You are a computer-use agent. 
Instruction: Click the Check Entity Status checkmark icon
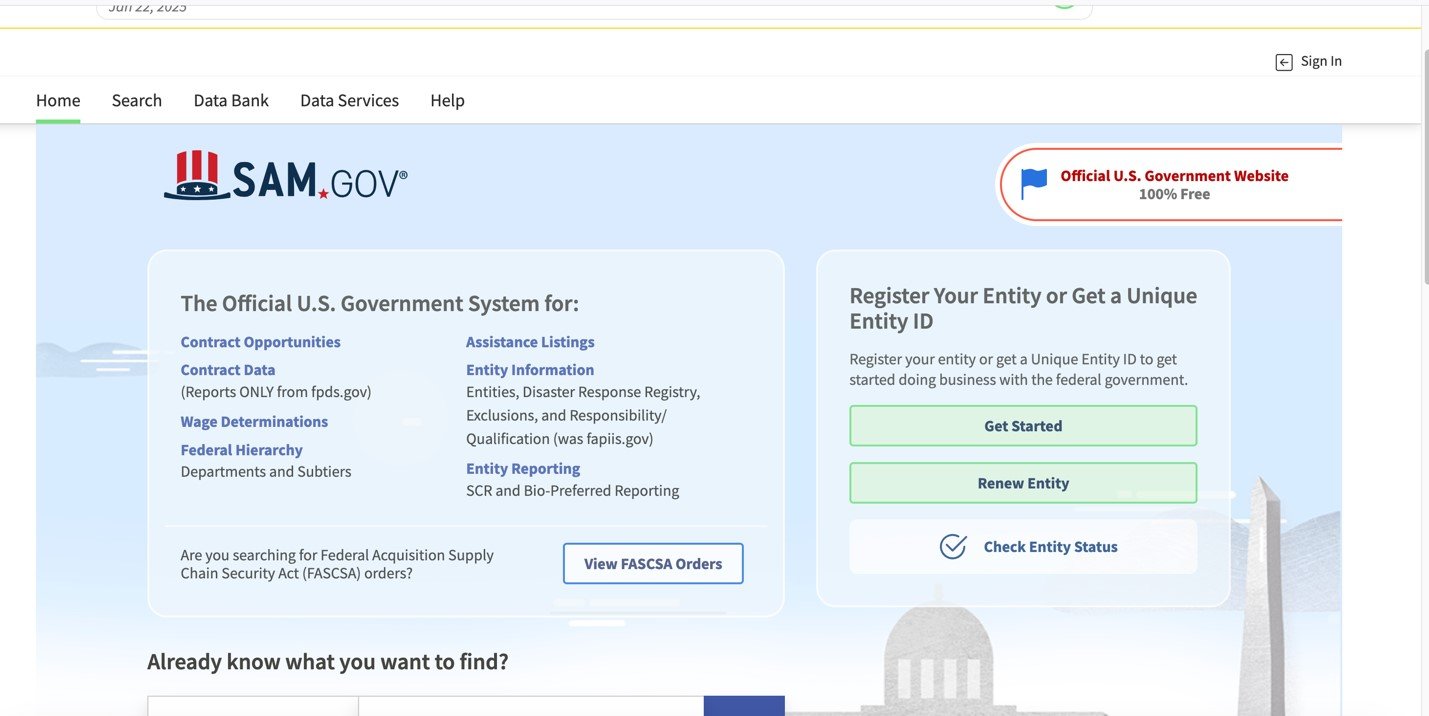point(953,547)
